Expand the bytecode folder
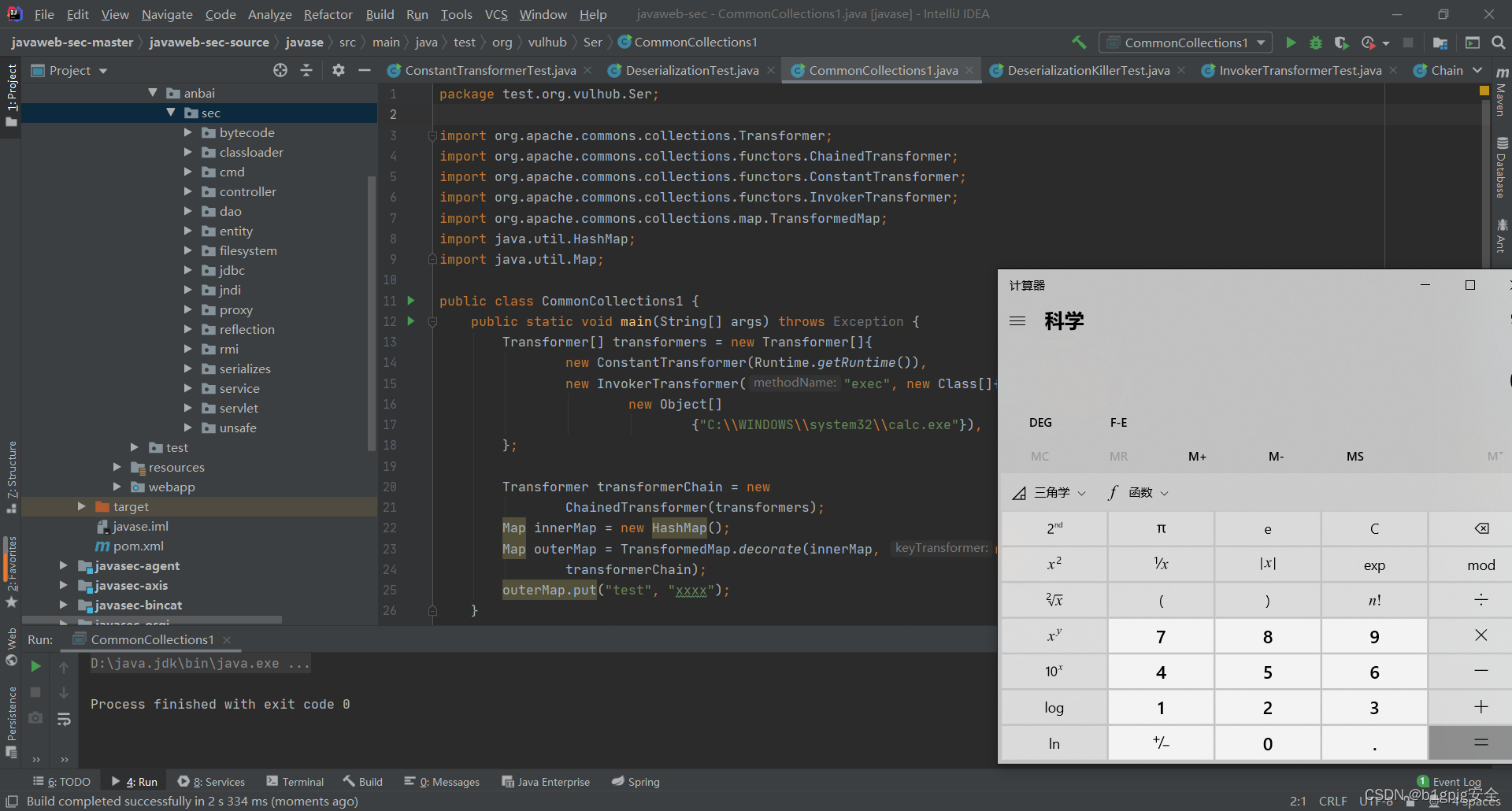Image resolution: width=1512 pixels, height=811 pixels. pos(188,132)
